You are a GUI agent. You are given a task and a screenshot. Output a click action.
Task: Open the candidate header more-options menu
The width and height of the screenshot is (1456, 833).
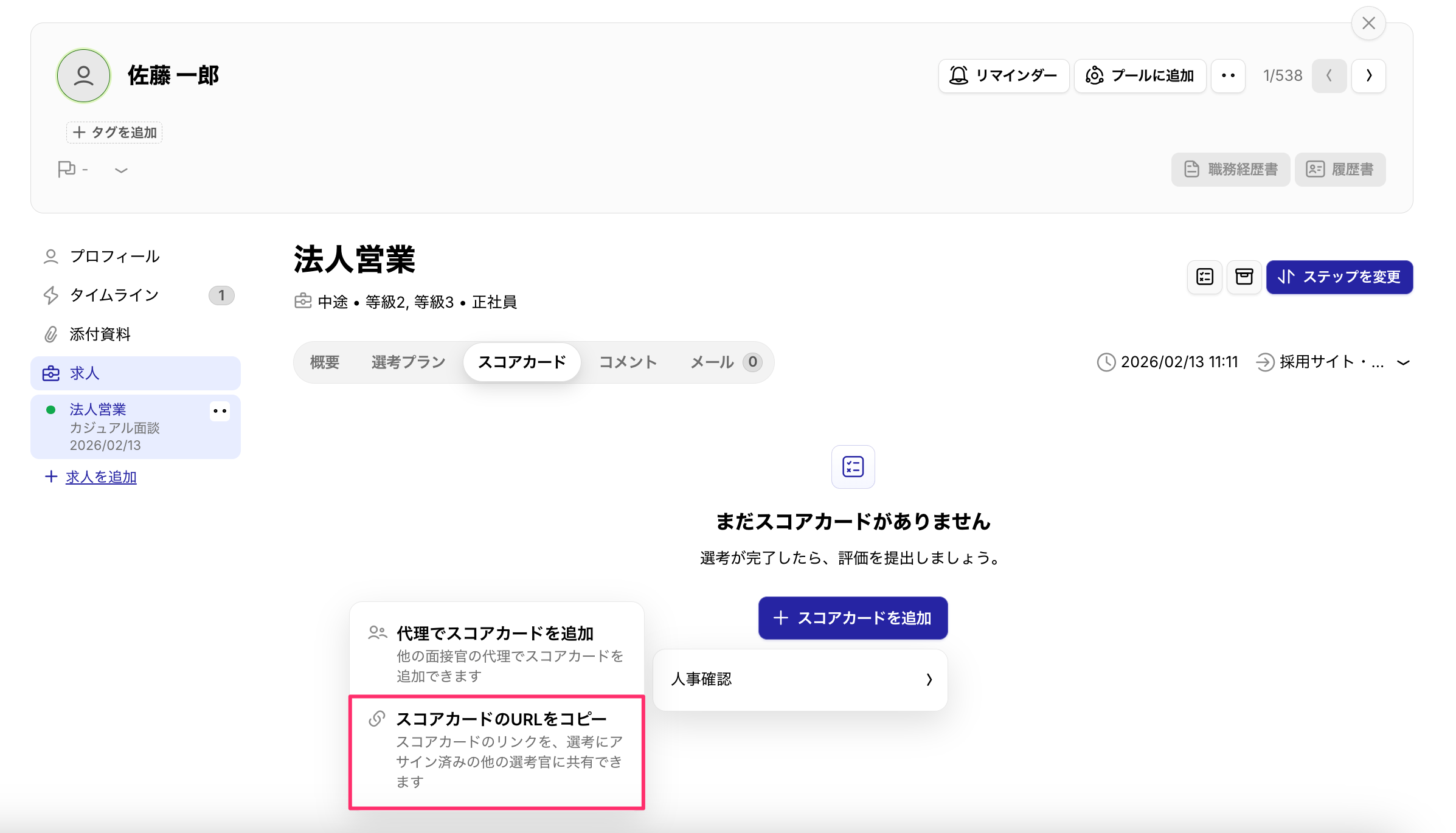[x=1228, y=75]
